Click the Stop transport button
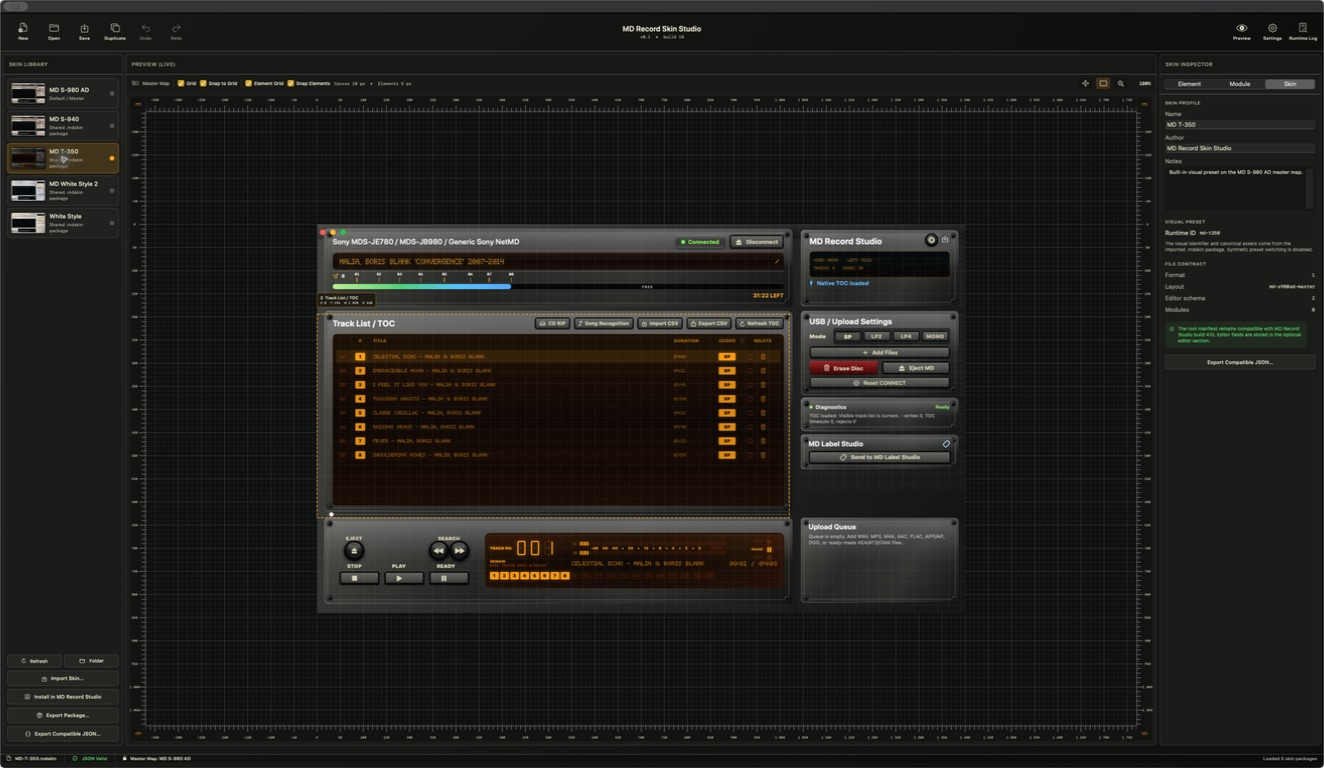Viewport: 1324px width, 768px height. (x=359, y=577)
